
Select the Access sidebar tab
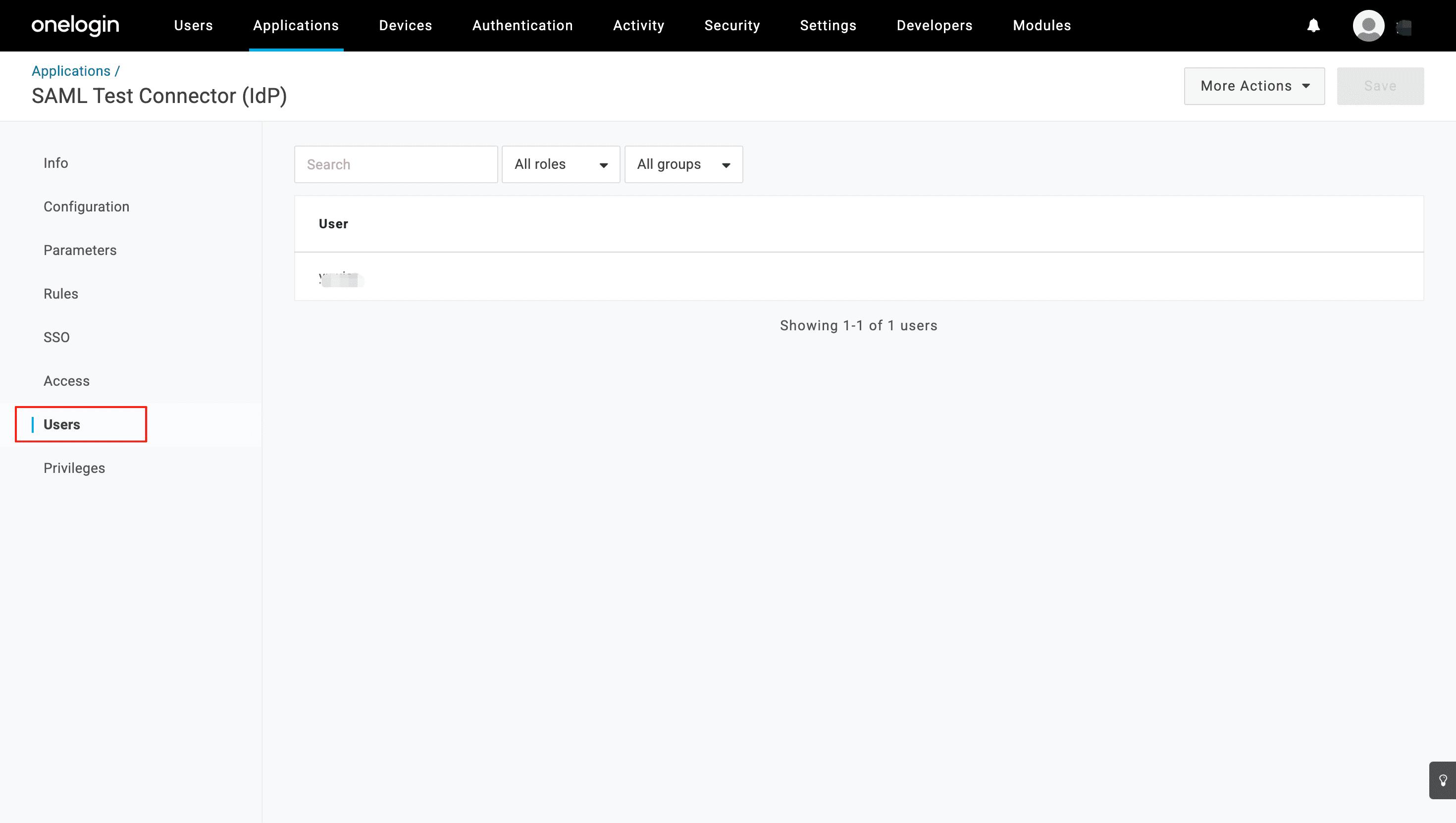pos(66,381)
